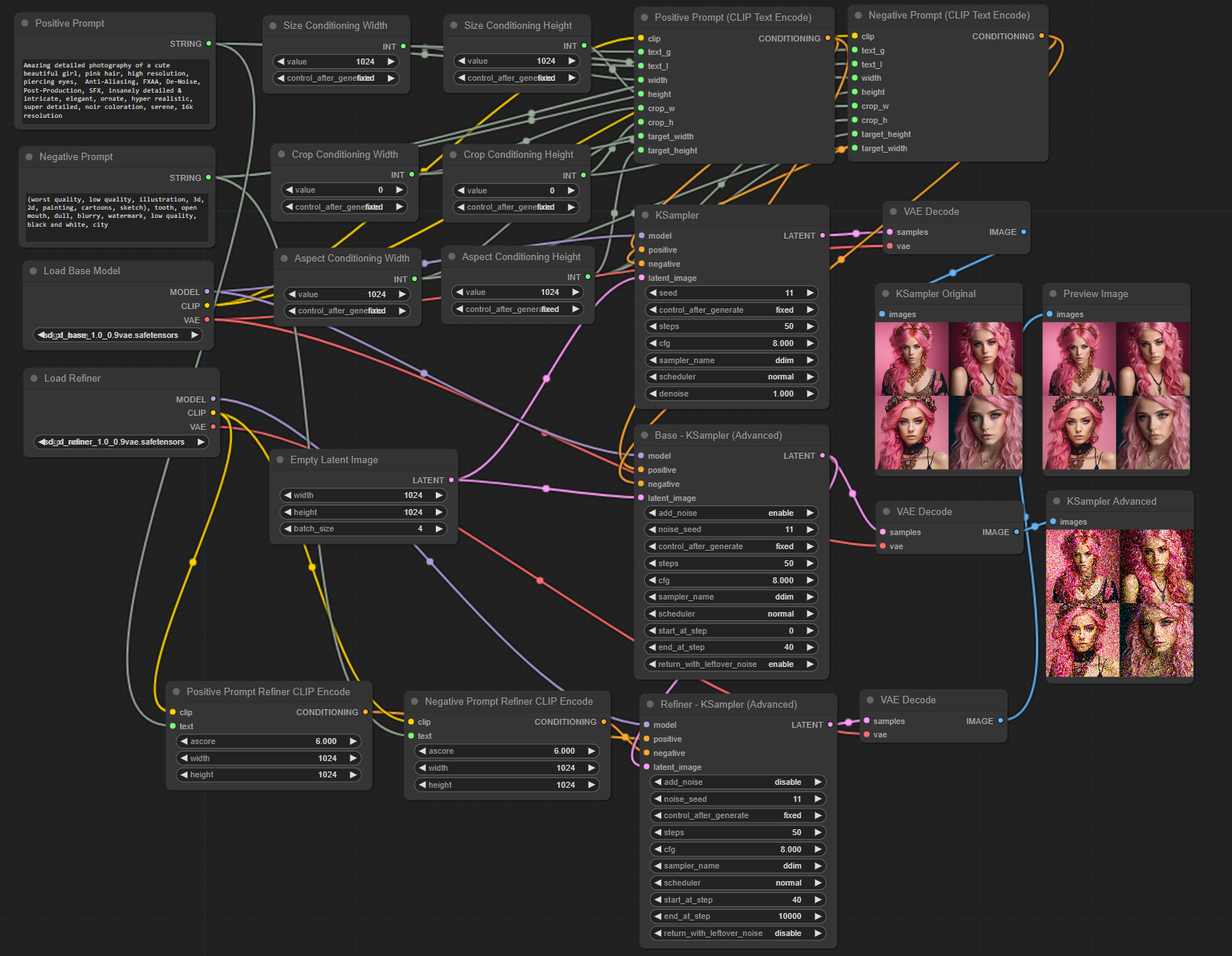The height and width of the screenshot is (956, 1232).
Task: Toggle return_with_leftover_noise in Refiner - KSampler (Advanced)
Action: [x=738, y=933]
